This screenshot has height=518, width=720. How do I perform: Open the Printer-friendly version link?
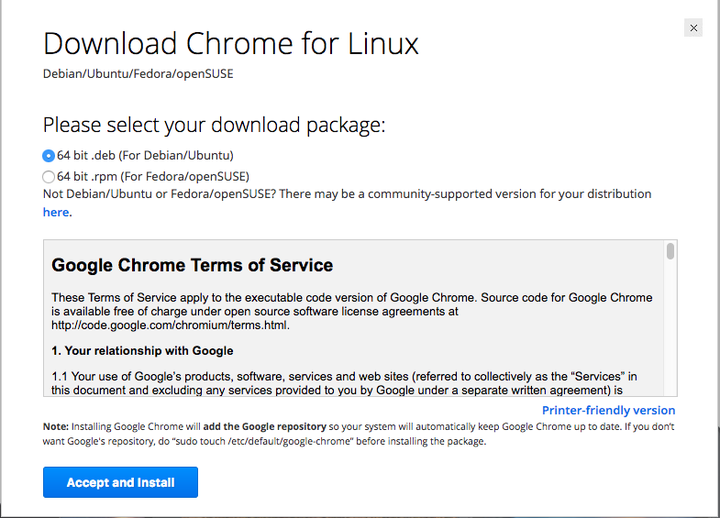pyautogui.click(x=608, y=410)
